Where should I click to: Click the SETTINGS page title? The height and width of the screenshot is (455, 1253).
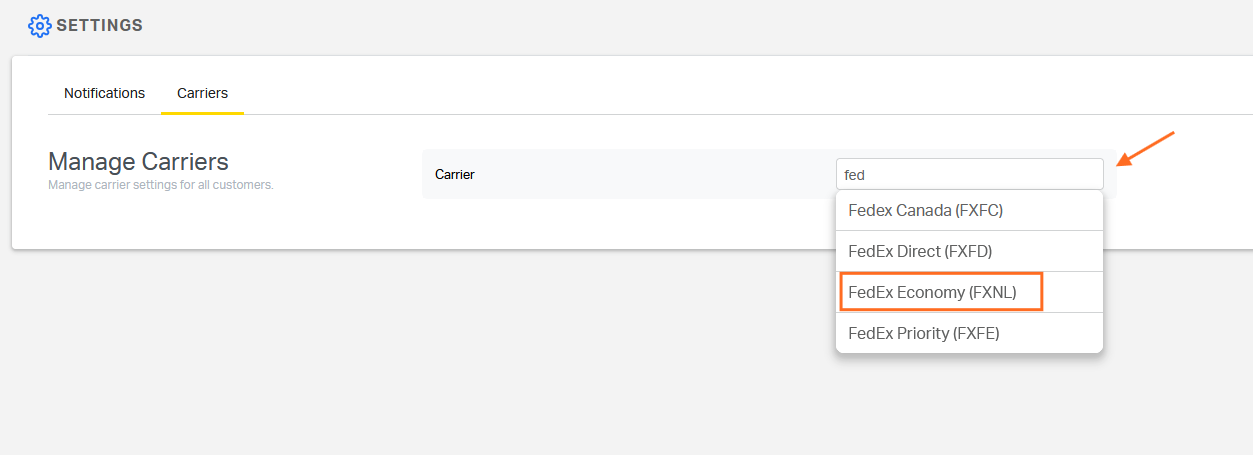(100, 25)
